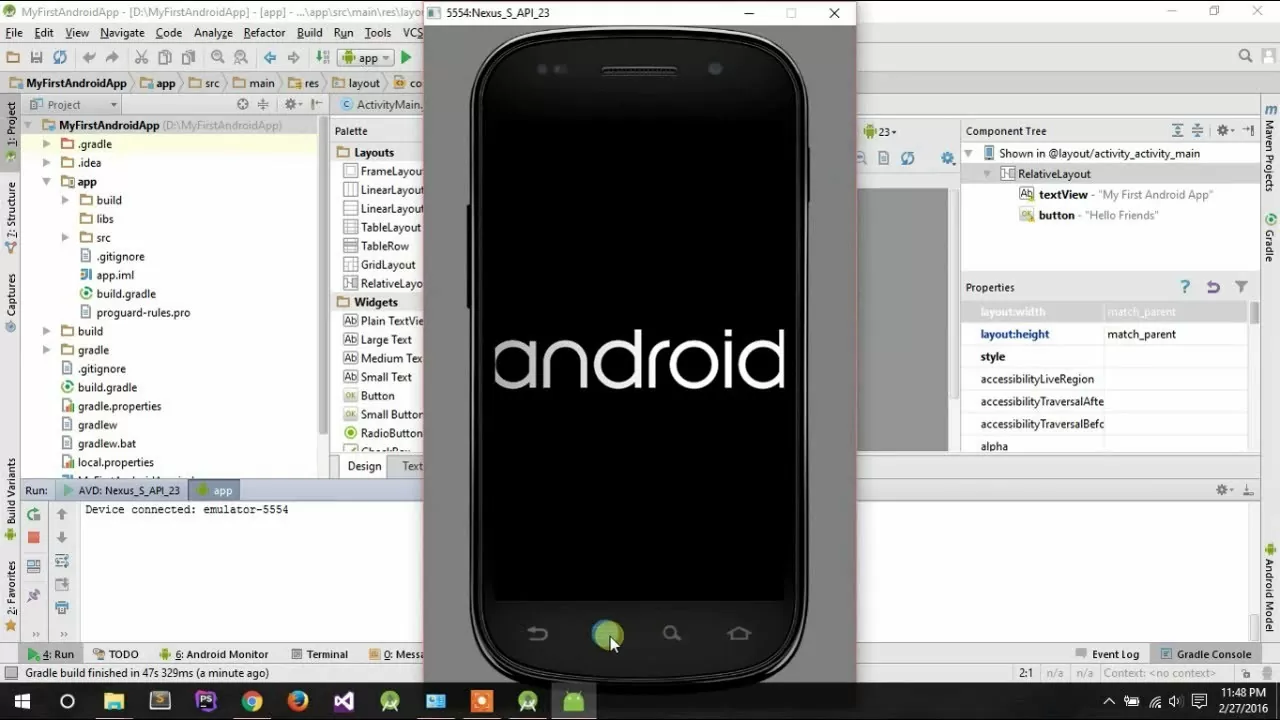1280x720 pixels.
Task: Open the Navigate menu
Action: click(122, 33)
